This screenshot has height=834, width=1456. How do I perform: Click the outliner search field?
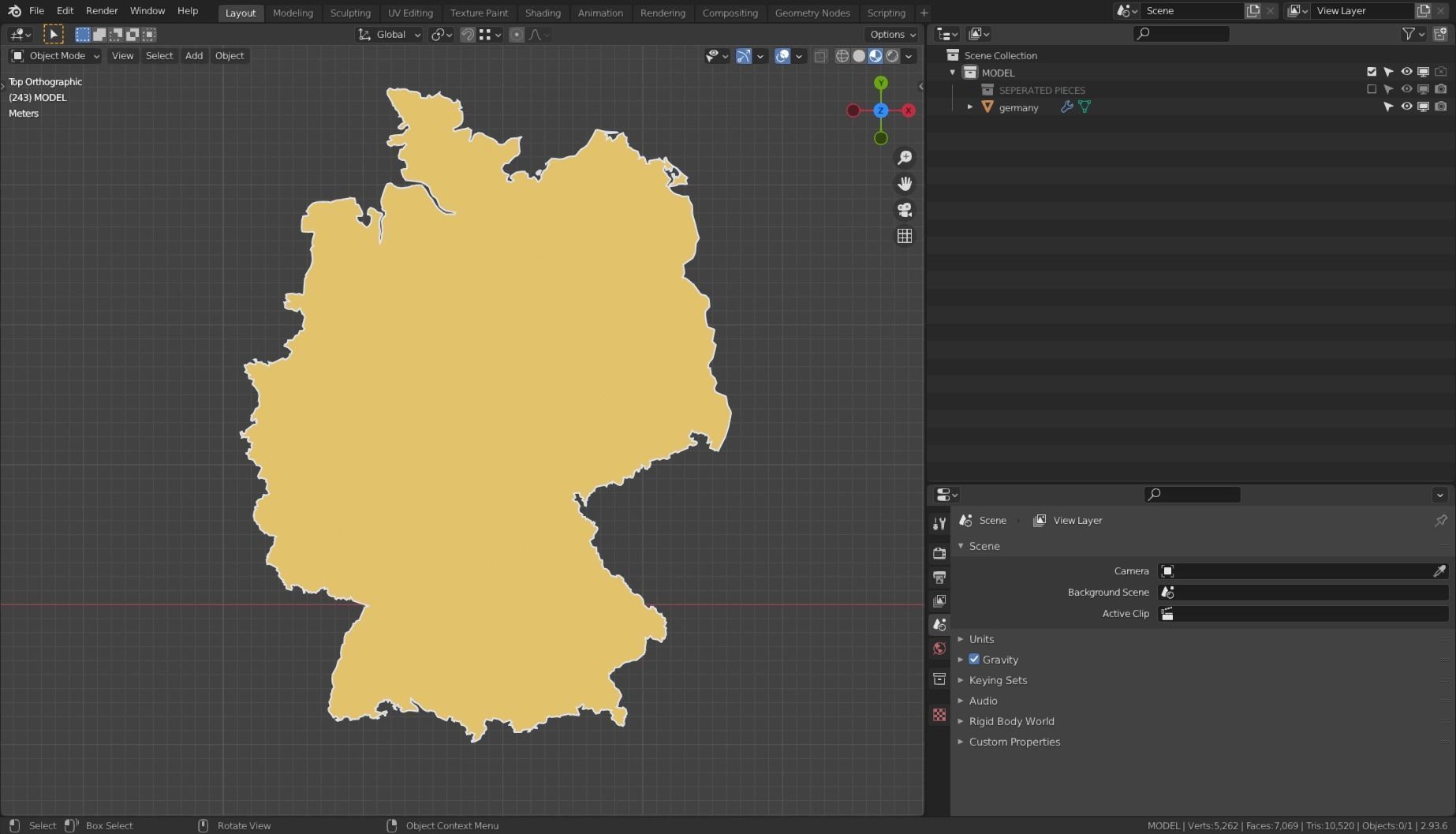(x=1182, y=34)
